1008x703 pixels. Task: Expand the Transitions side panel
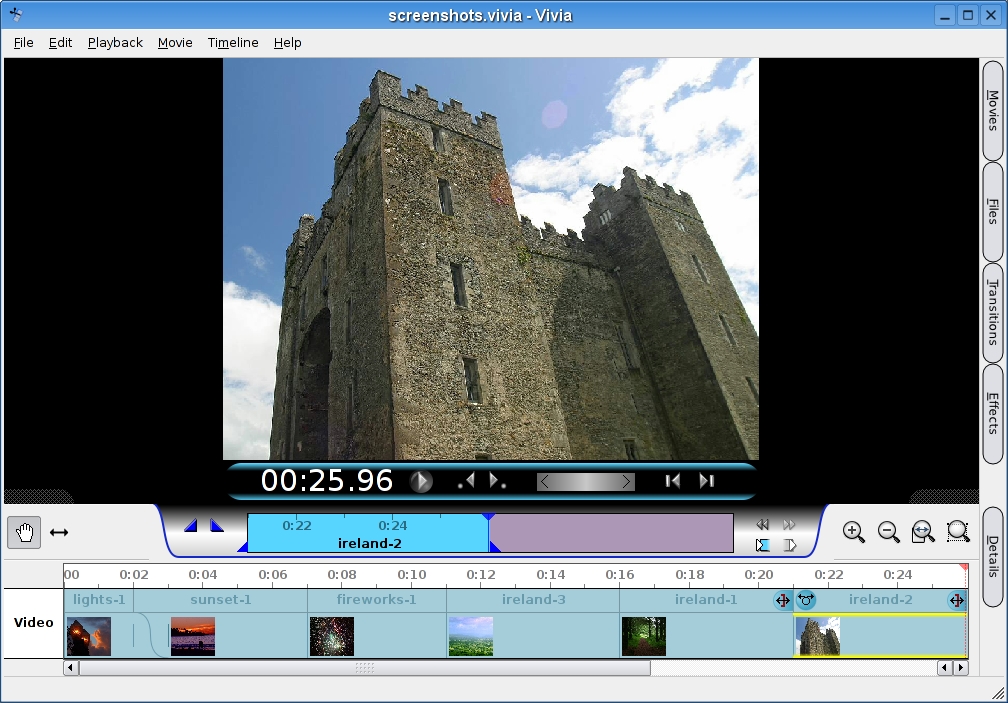point(993,313)
